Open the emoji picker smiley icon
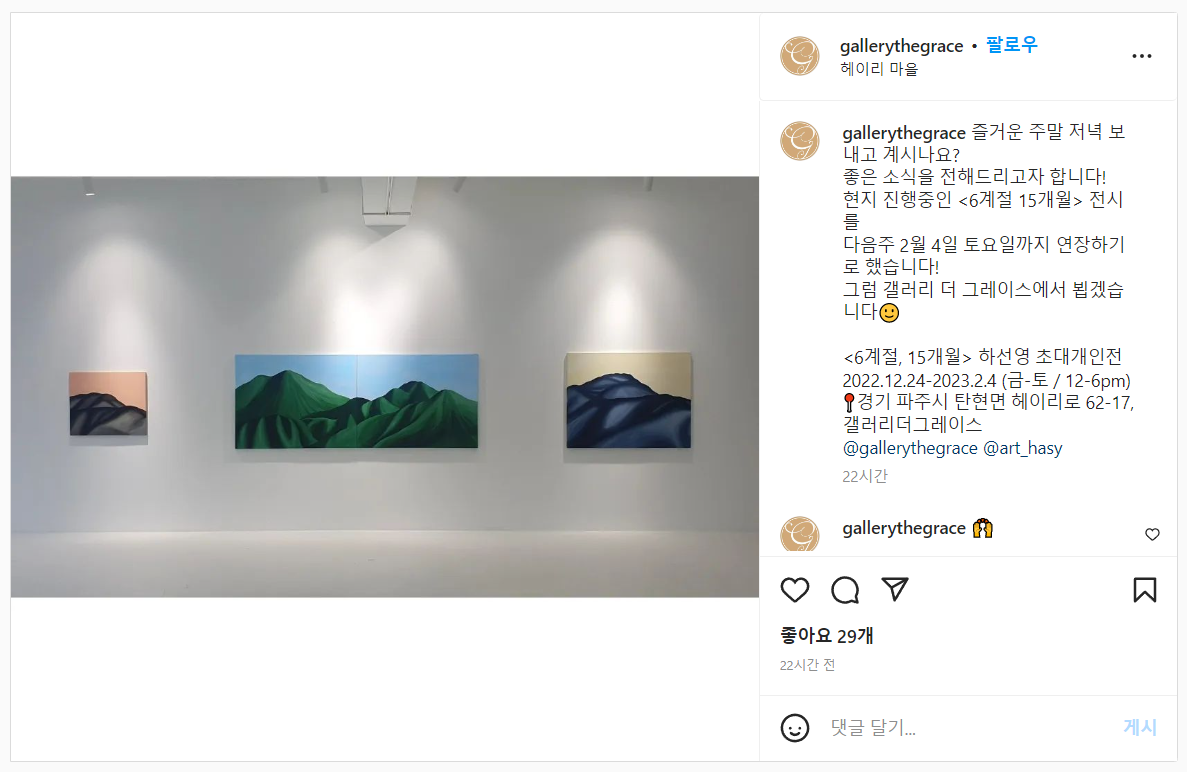This screenshot has width=1187, height=772. pos(795,728)
